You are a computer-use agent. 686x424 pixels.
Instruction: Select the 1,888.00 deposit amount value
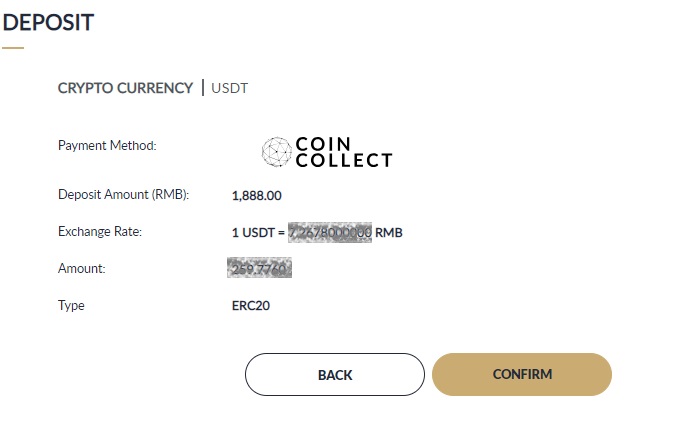pos(256,196)
